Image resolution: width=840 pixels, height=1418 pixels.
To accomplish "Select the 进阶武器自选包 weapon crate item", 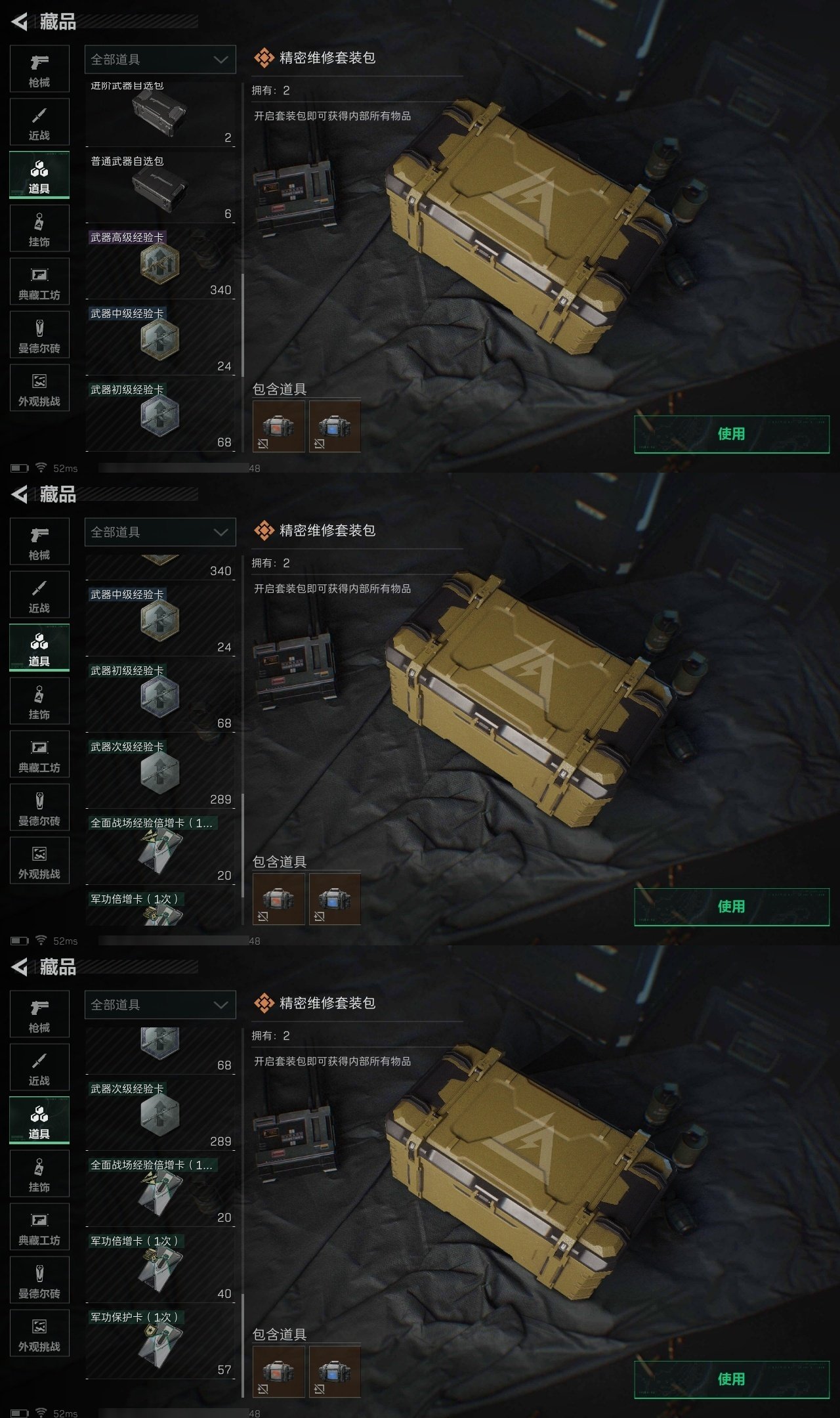I will 160,112.
